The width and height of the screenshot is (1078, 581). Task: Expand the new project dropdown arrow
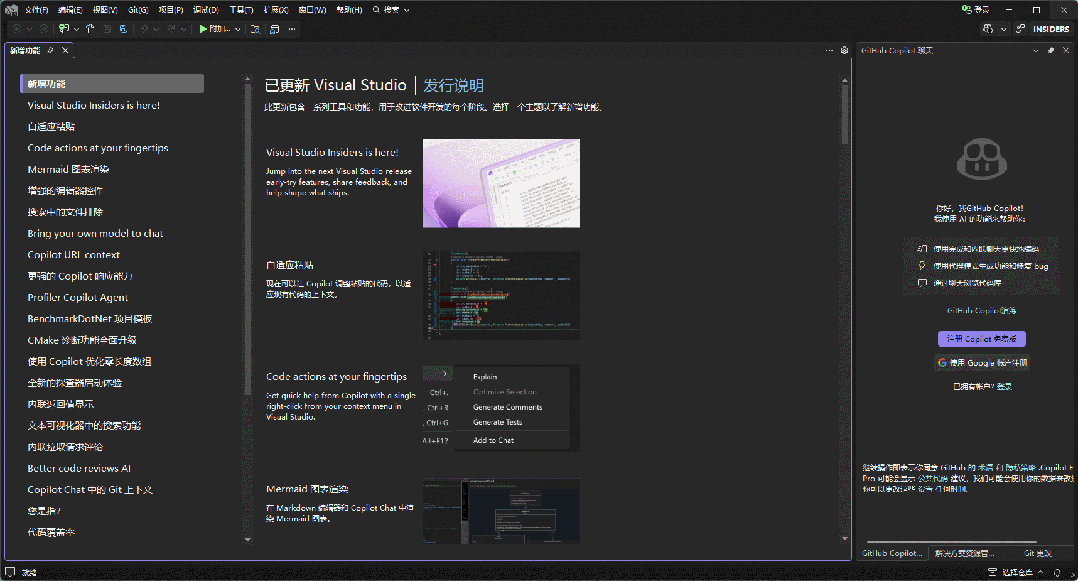[x=76, y=29]
